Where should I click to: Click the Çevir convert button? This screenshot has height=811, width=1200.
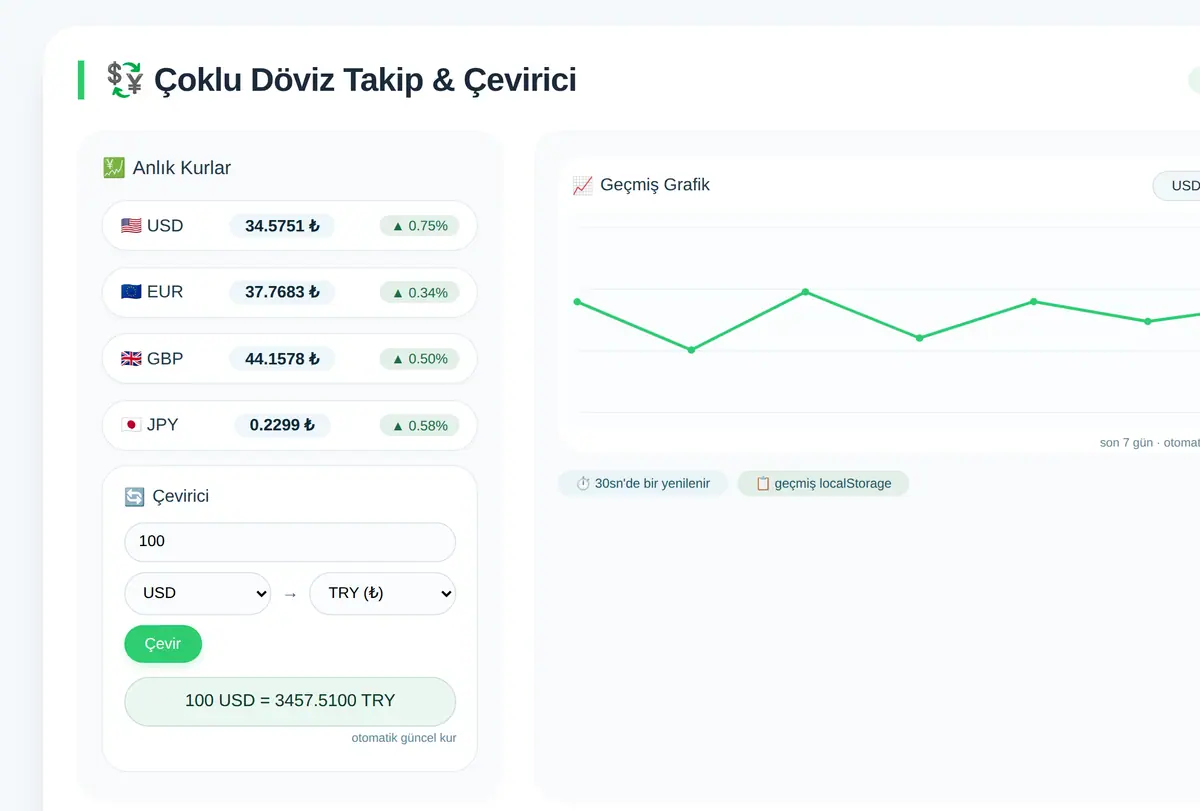(163, 644)
